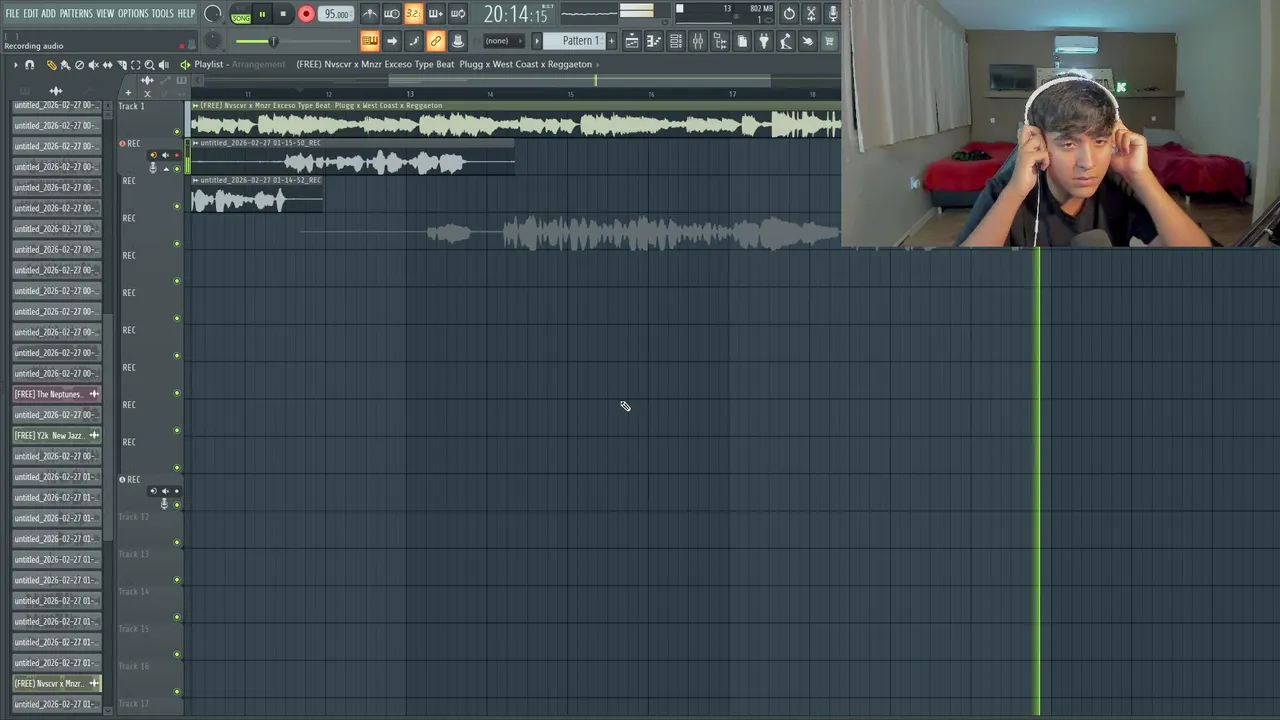Image resolution: width=1280 pixels, height=720 pixels.
Task: Select the Paint brush tool
Action: [x=65, y=65]
